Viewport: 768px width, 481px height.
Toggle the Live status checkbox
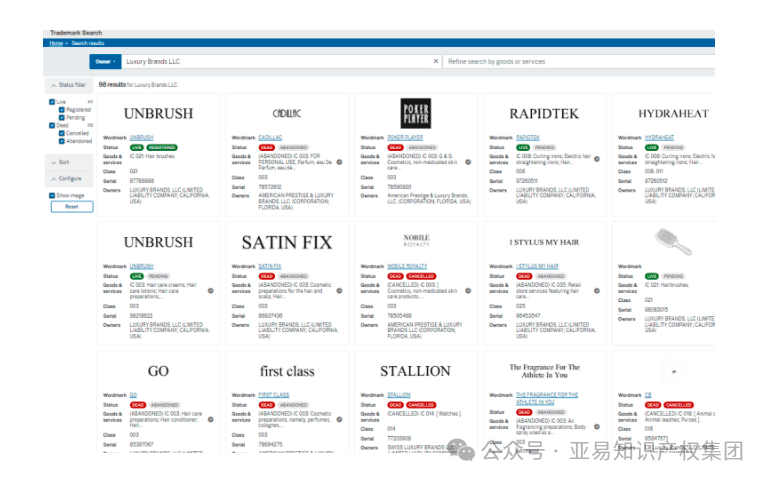tap(52, 102)
